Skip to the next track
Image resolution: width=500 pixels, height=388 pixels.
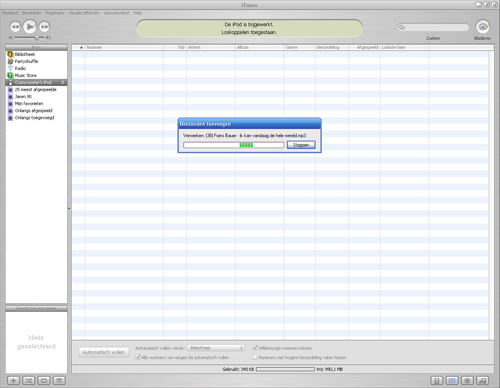point(45,27)
